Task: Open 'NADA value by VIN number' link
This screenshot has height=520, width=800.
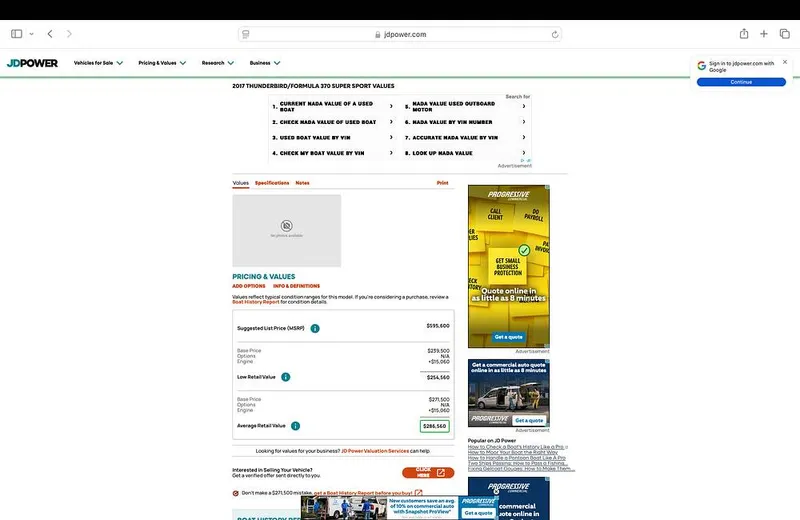Action: tap(465, 122)
